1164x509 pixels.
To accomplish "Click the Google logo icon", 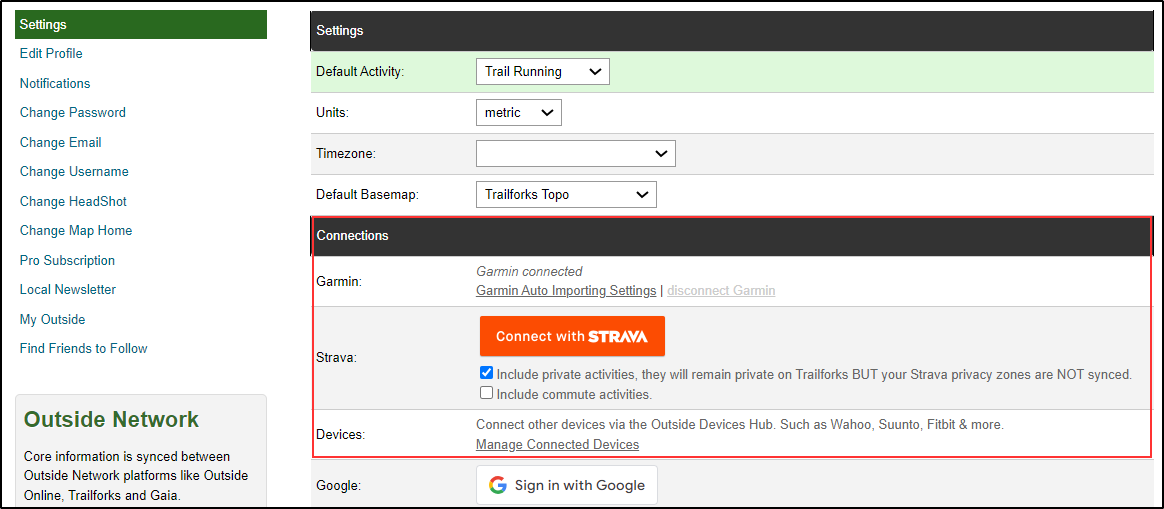I will pos(497,486).
